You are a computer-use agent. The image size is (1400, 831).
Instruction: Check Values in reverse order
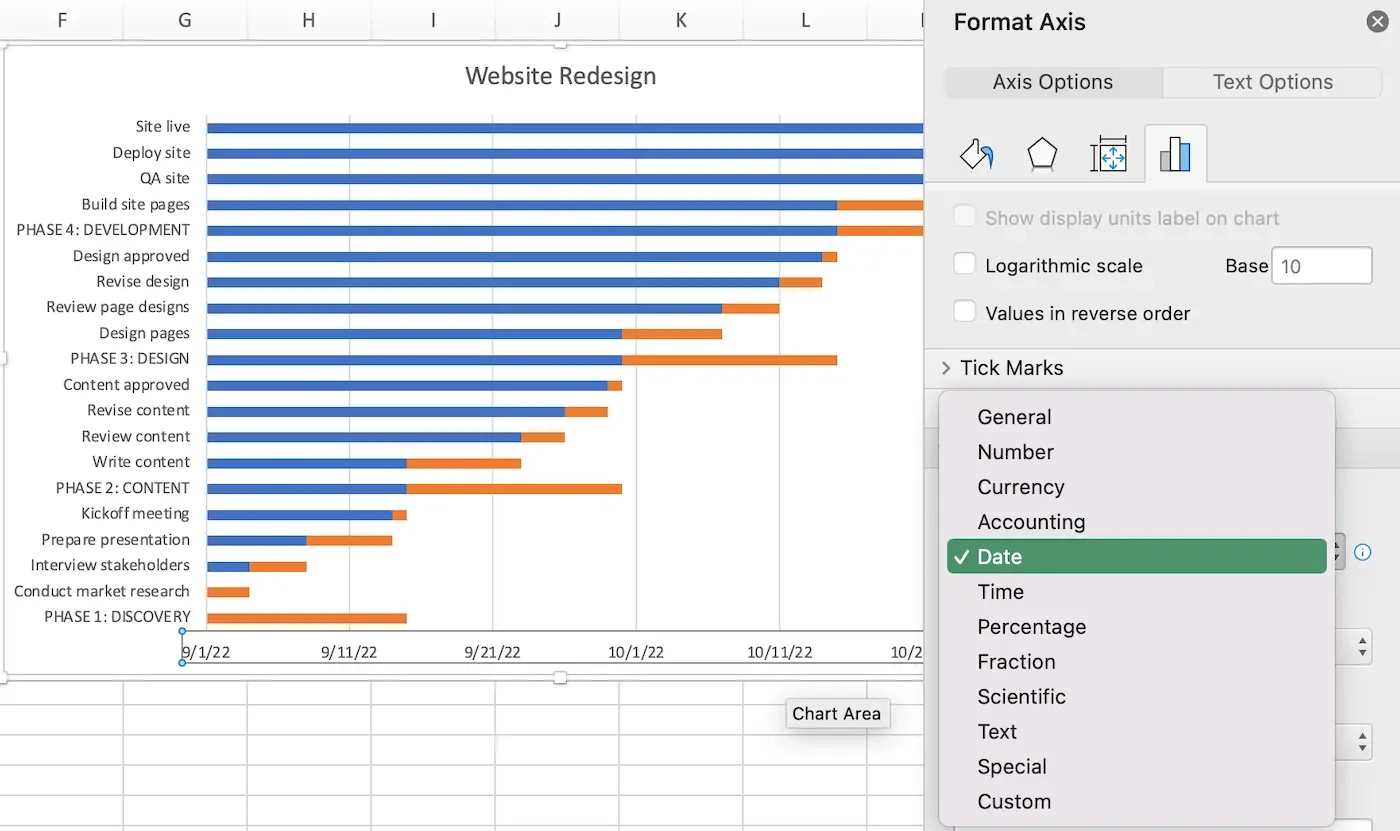pyautogui.click(x=964, y=311)
